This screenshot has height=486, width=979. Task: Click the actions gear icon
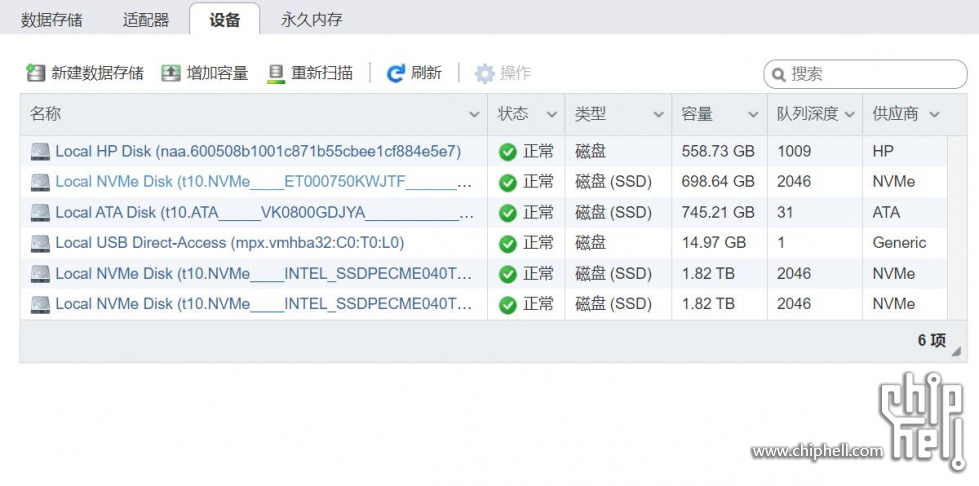[485, 73]
